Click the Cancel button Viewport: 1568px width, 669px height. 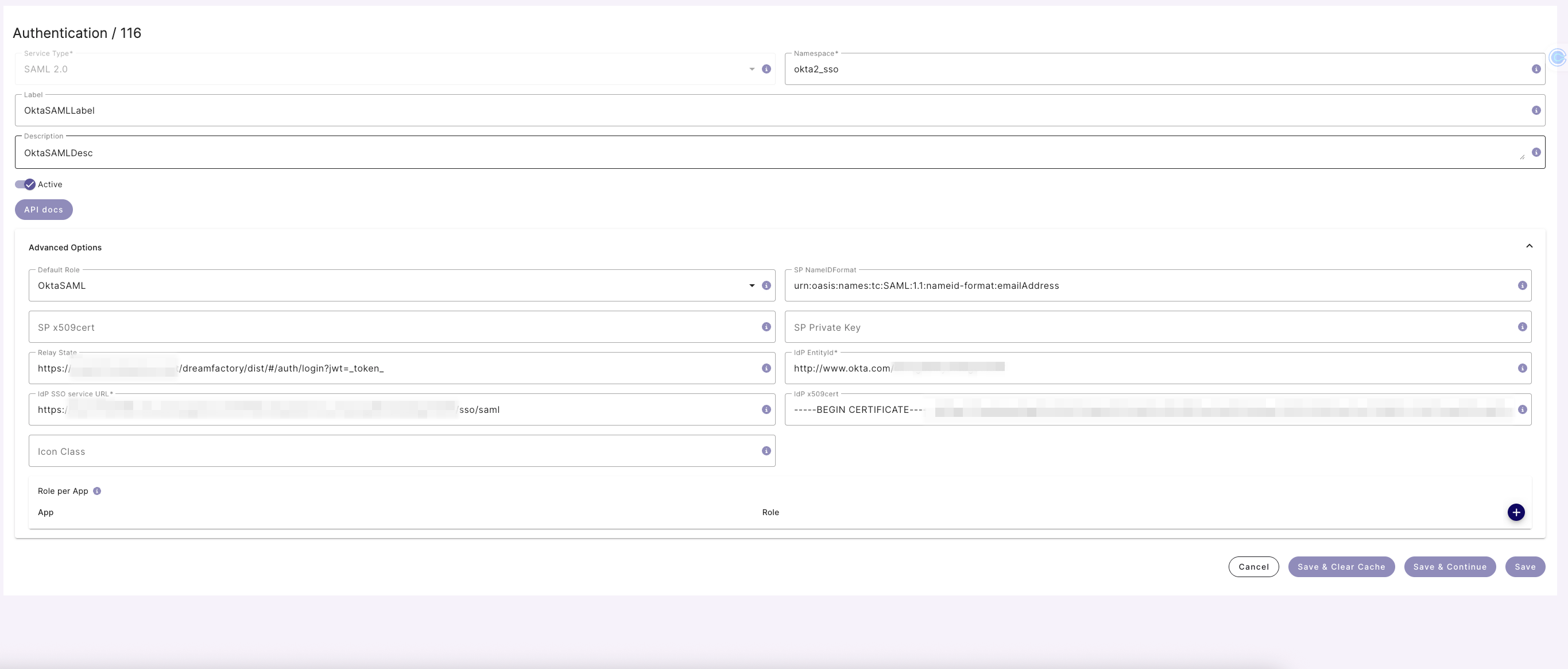point(1254,567)
